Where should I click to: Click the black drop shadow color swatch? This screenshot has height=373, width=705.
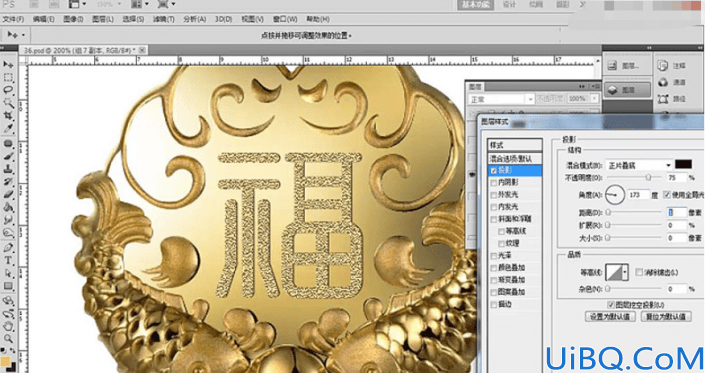(683, 164)
